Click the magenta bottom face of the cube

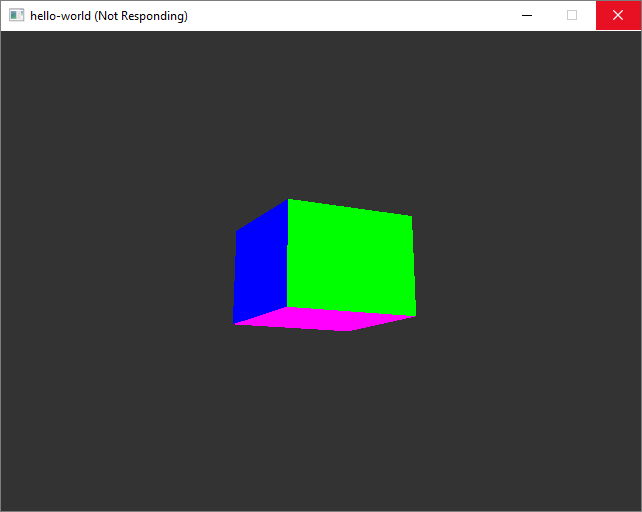pyautogui.click(x=325, y=319)
